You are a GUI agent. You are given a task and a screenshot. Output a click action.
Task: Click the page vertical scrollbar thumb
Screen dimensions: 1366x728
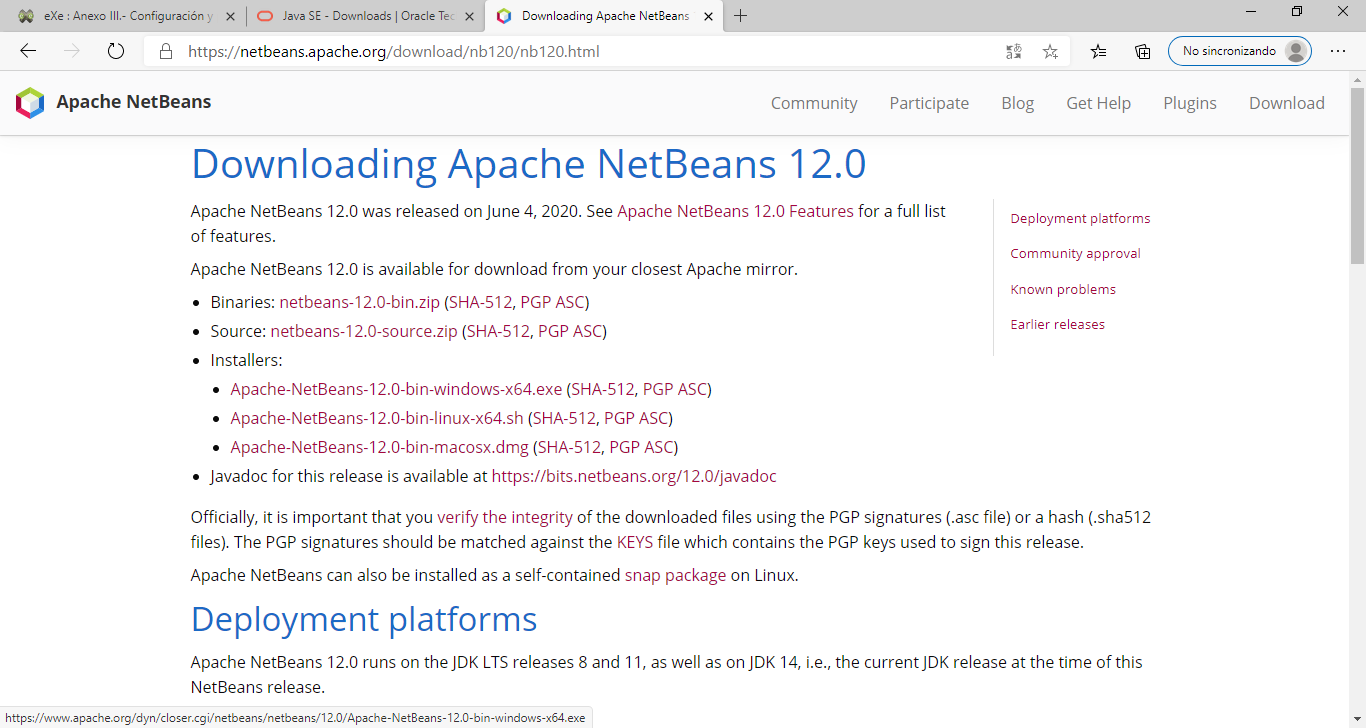click(1357, 175)
